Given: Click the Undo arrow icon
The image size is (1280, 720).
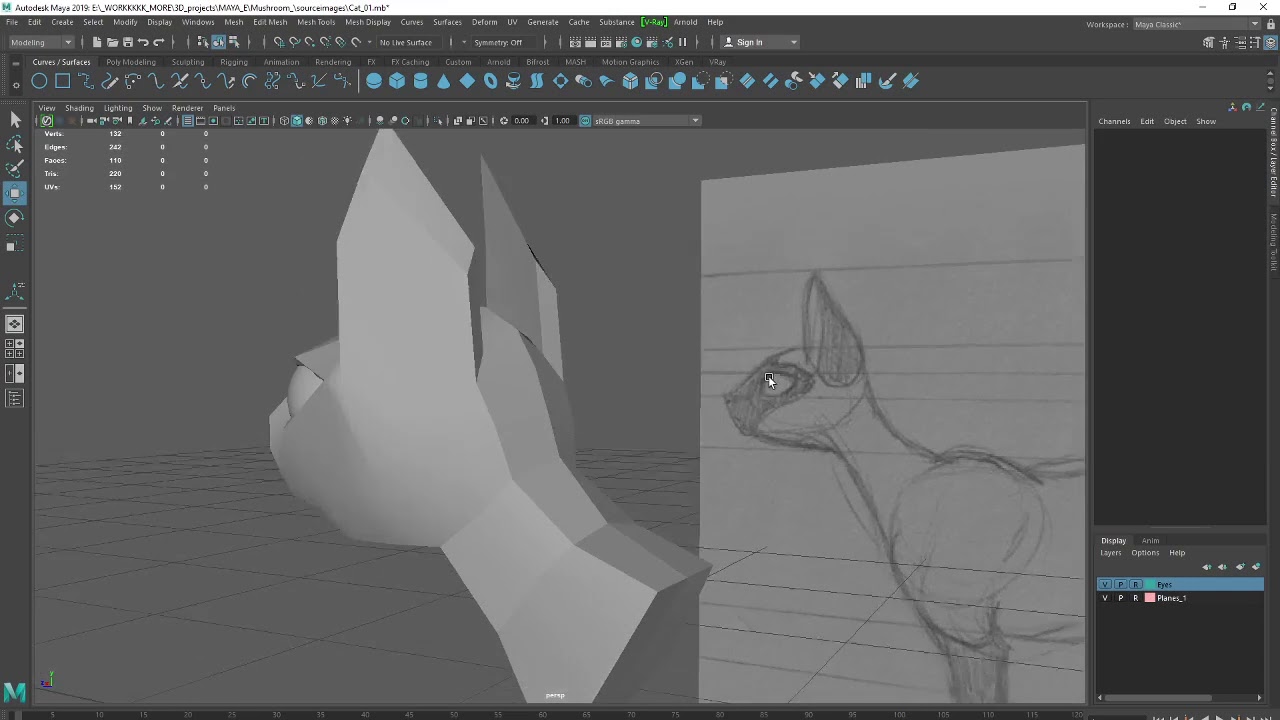Looking at the screenshot, I should (x=143, y=42).
